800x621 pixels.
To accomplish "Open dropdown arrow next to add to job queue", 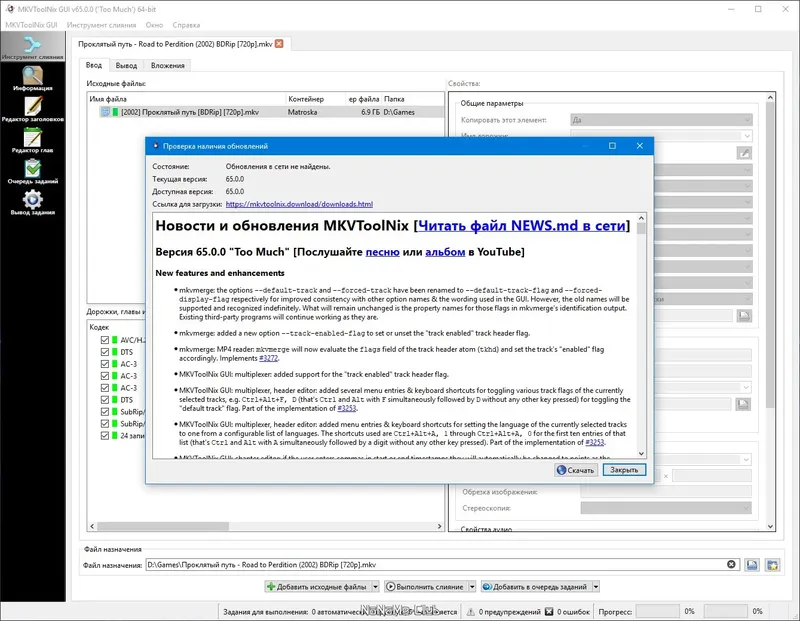I will click(595, 587).
